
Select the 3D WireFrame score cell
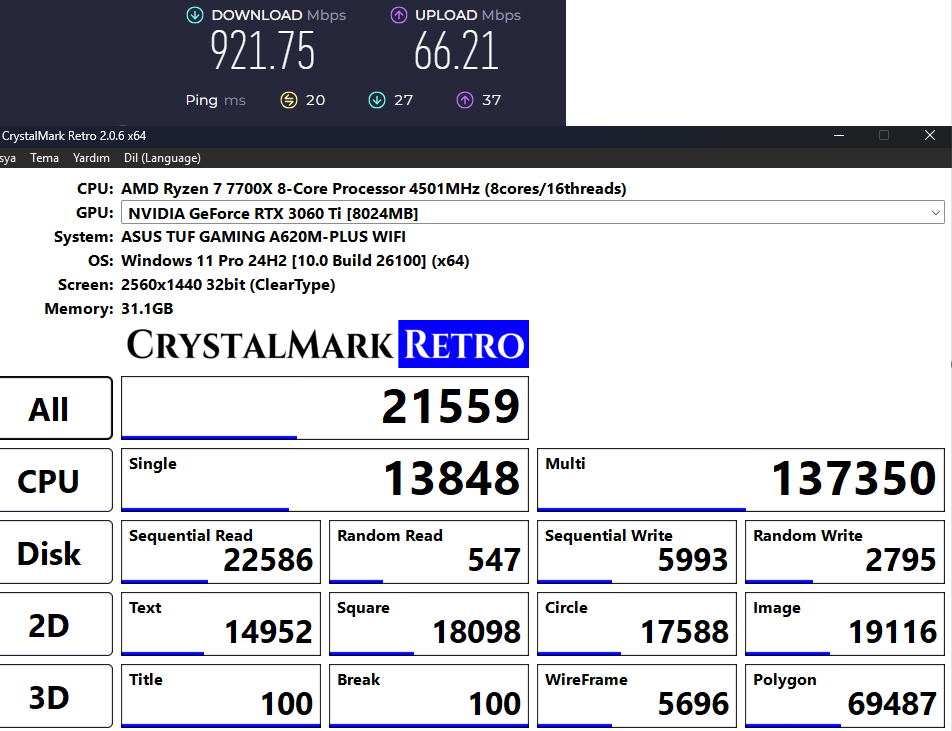click(x=637, y=696)
